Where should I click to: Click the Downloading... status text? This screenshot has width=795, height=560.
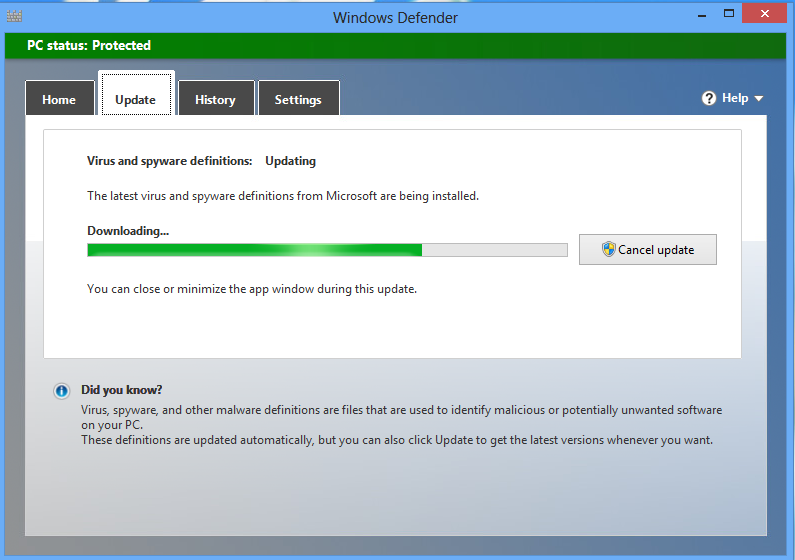point(128,231)
